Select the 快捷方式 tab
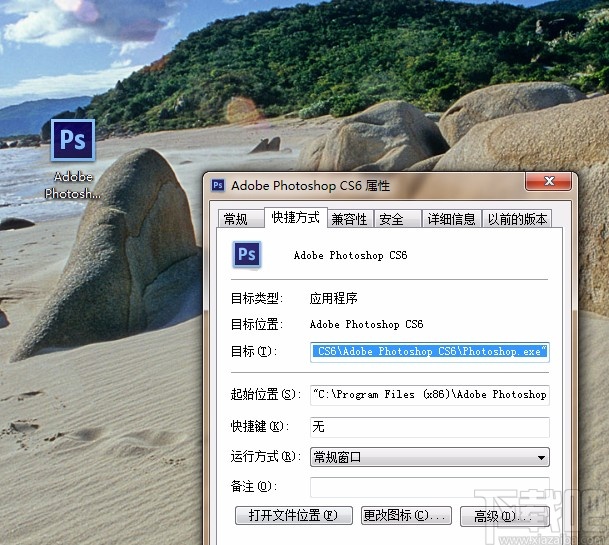609x545 pixels. point(296,218)
